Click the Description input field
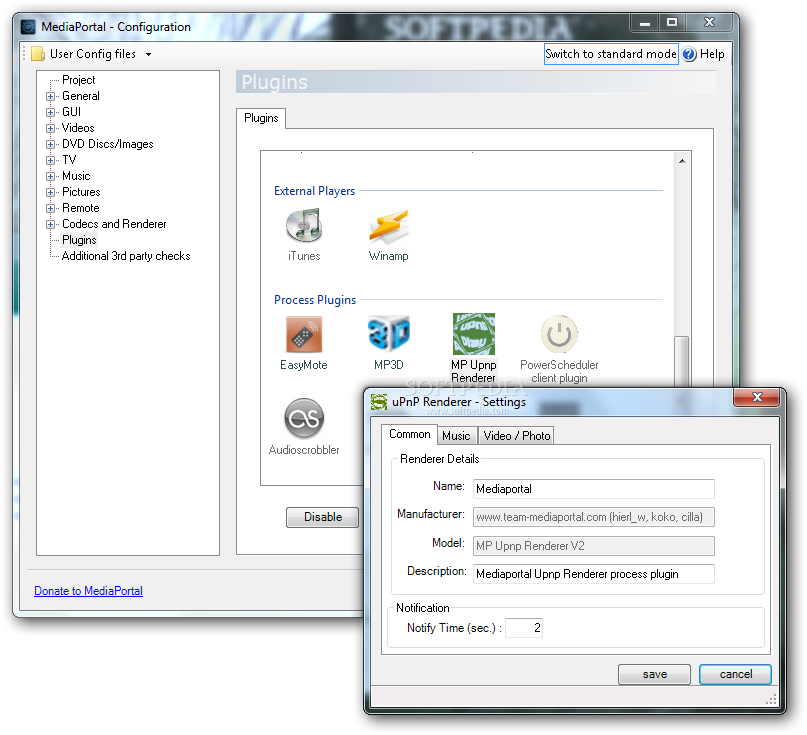The width and height of the screenshot is (807, 735). pos(593,574)
